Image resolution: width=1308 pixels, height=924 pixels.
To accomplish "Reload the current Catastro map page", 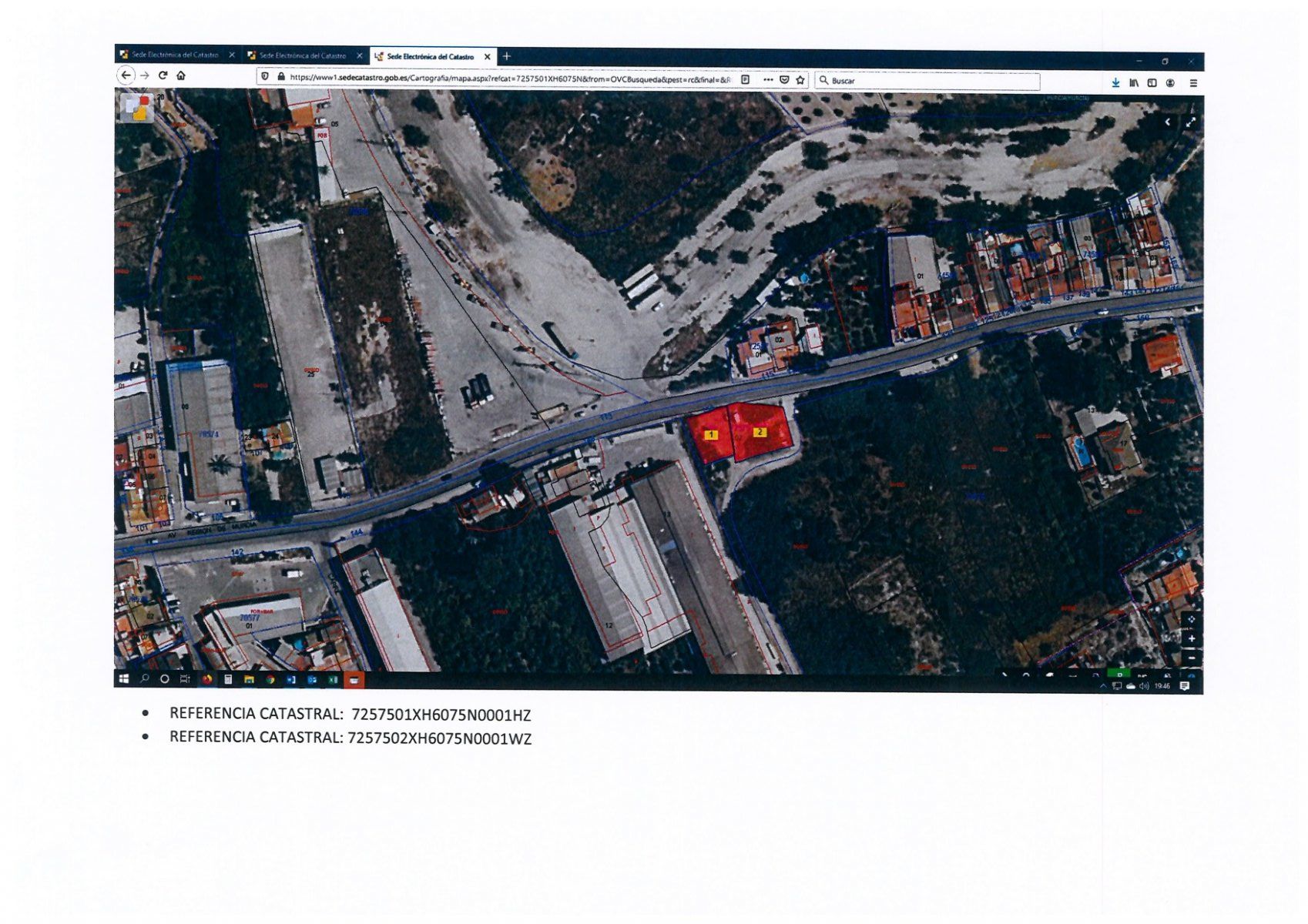I will coord(163,75).
